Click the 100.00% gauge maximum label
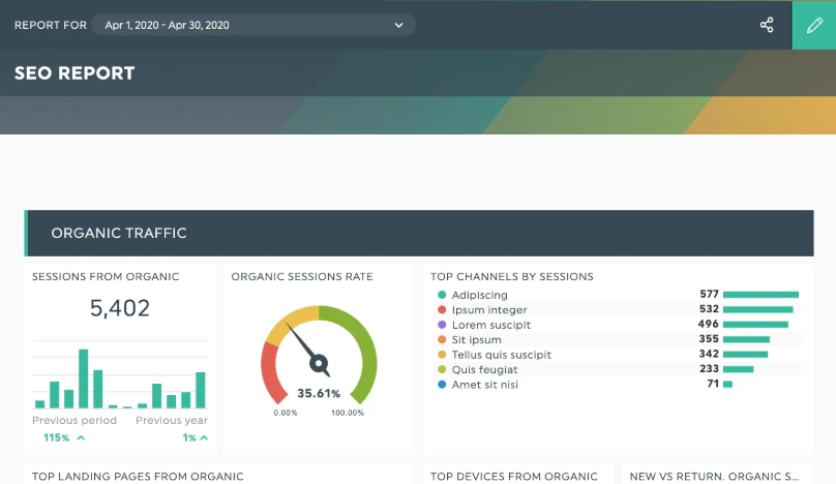Image resolution: width=836 pixels, height=484 pixels. (x=347, y=413)
